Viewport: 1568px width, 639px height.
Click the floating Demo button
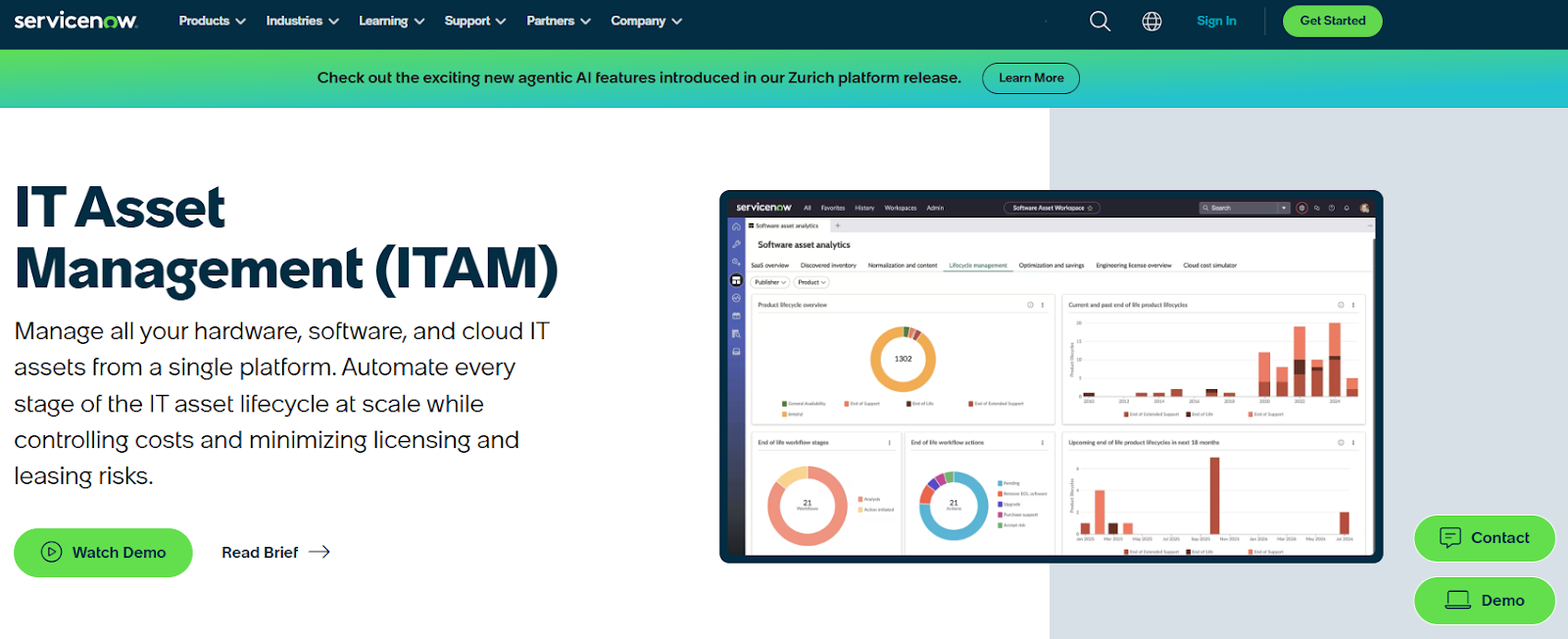[x=1485, y=601]
